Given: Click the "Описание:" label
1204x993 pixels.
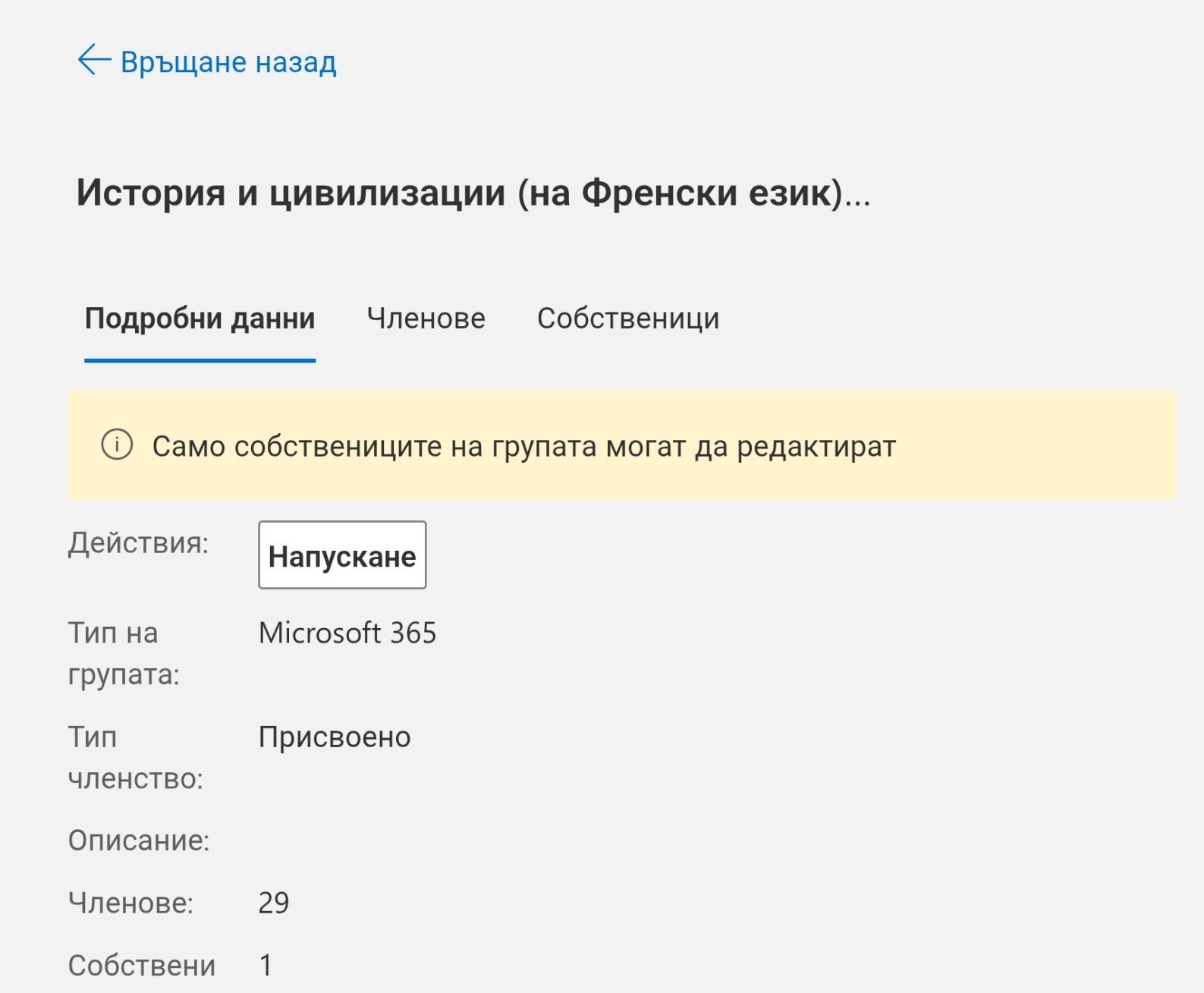Looking at the screenshot, I should [139, 841].
